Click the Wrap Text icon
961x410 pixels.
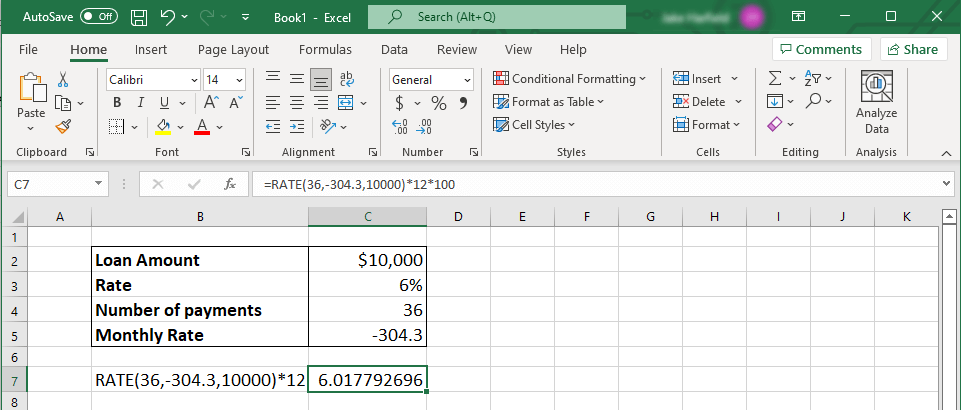pos(347,79)
